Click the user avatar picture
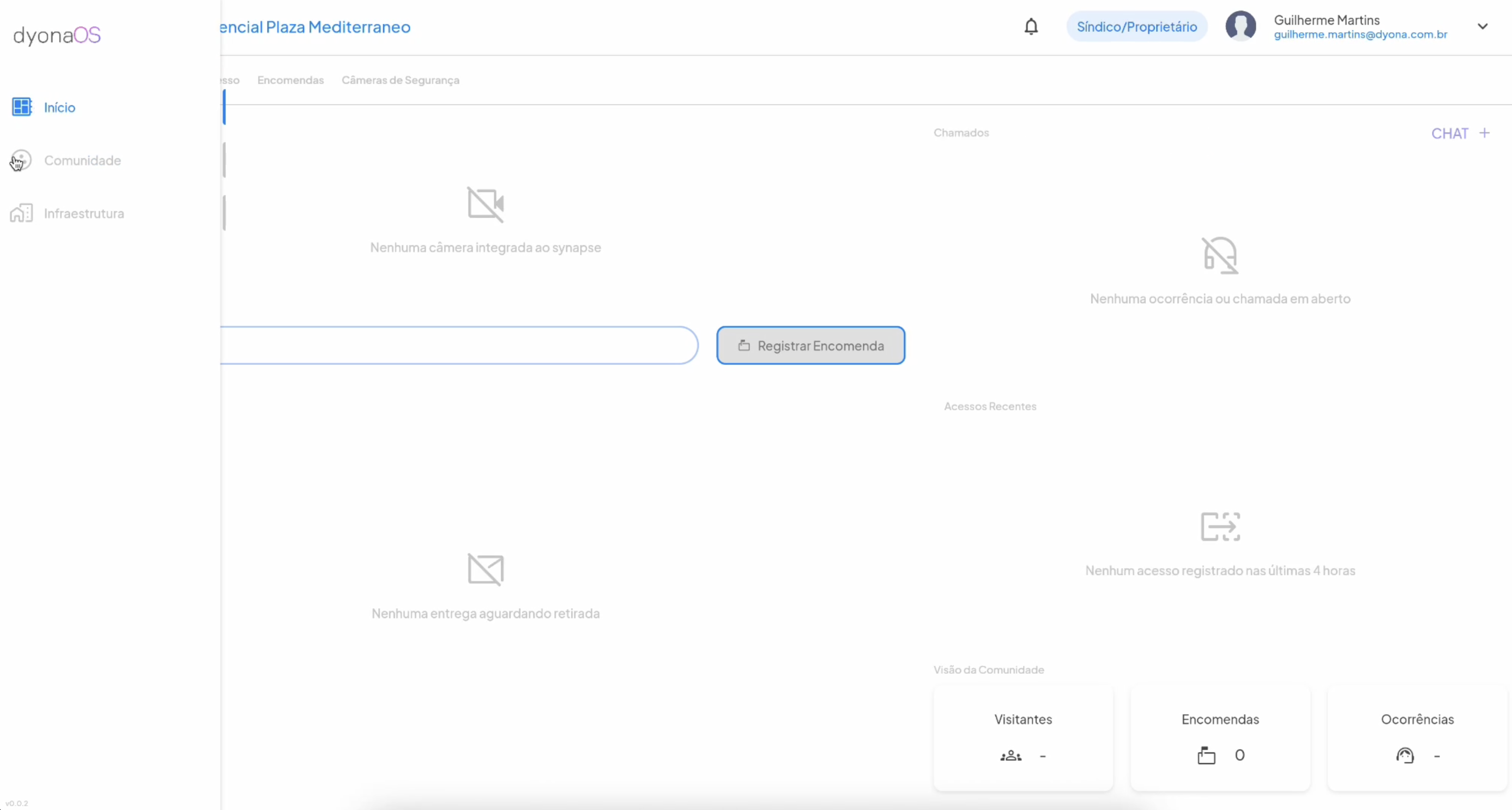 1240,26
